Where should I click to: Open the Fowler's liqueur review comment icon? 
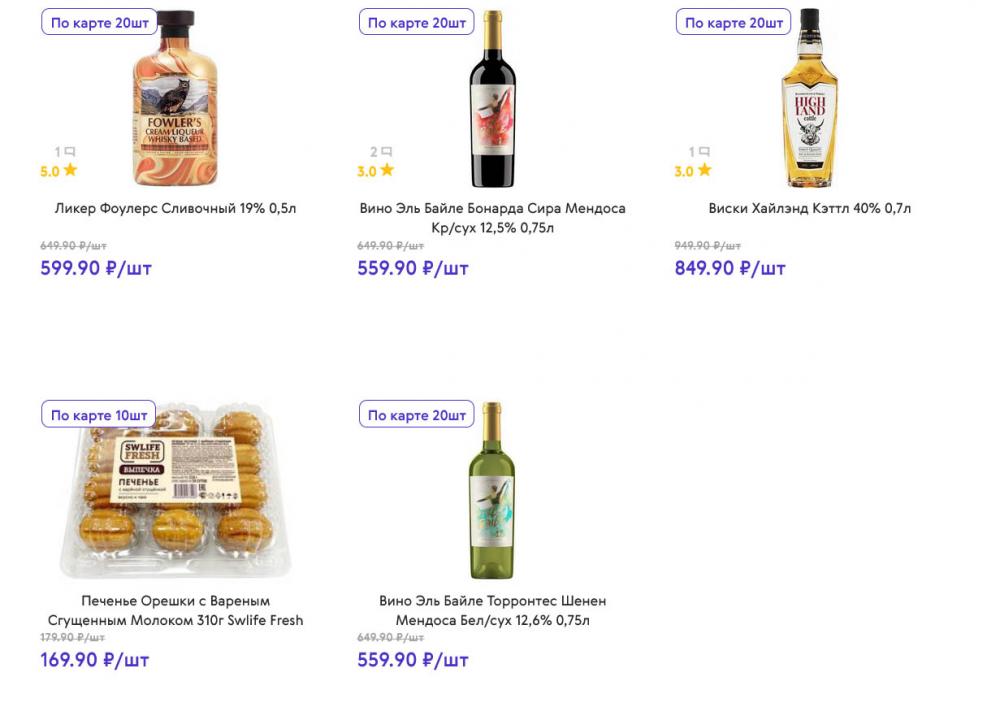click(x=70, y=152)
